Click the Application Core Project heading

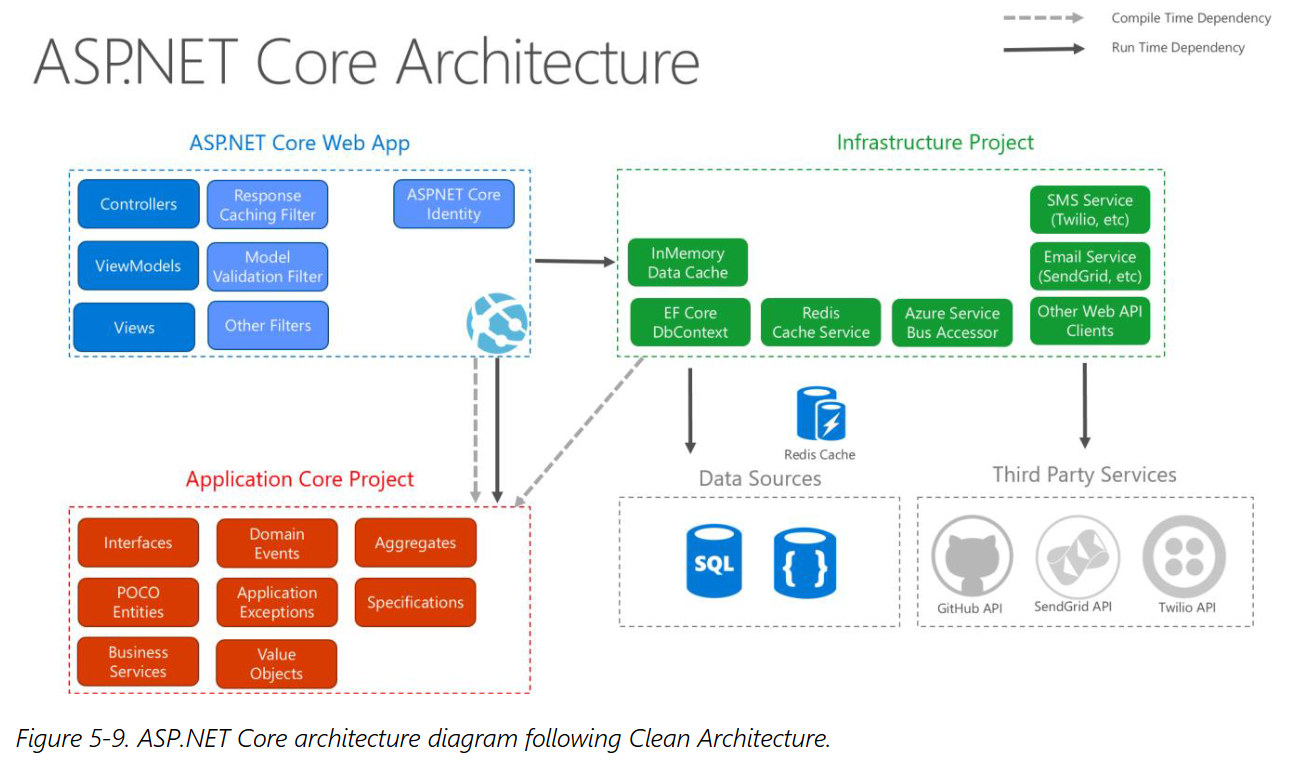coord(299,479)
